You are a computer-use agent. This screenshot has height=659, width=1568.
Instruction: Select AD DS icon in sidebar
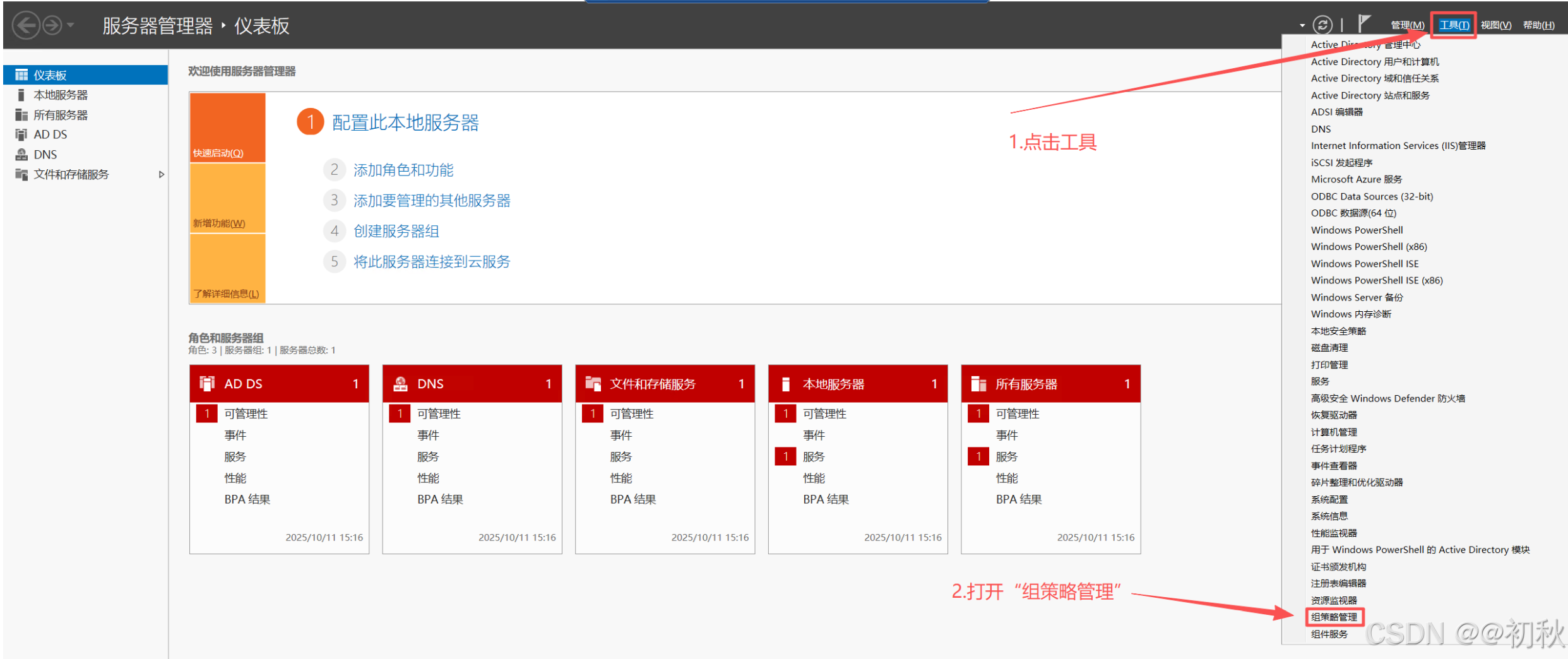point(21,134)
